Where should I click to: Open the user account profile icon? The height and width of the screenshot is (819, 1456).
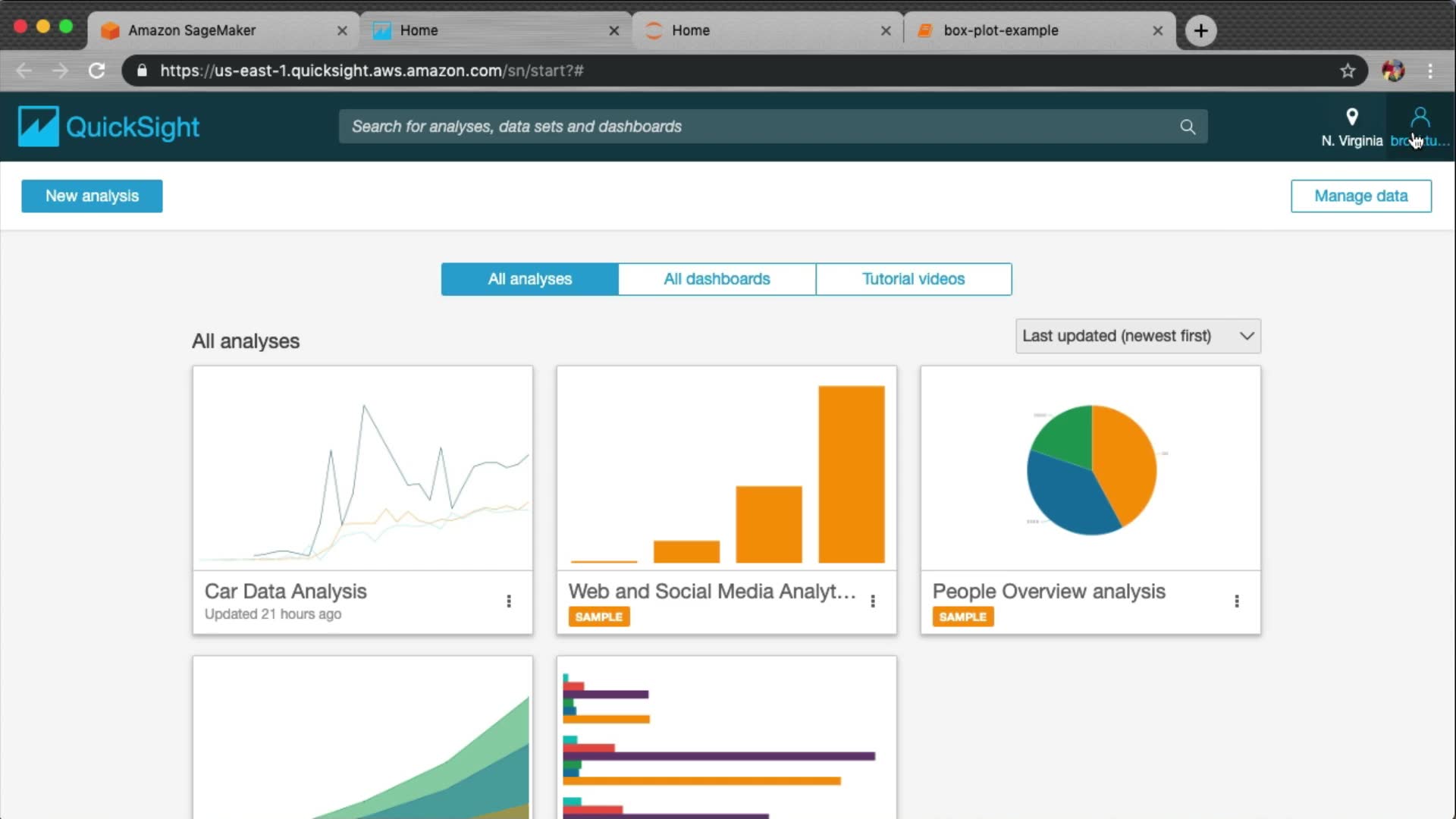coord(1420,118)
